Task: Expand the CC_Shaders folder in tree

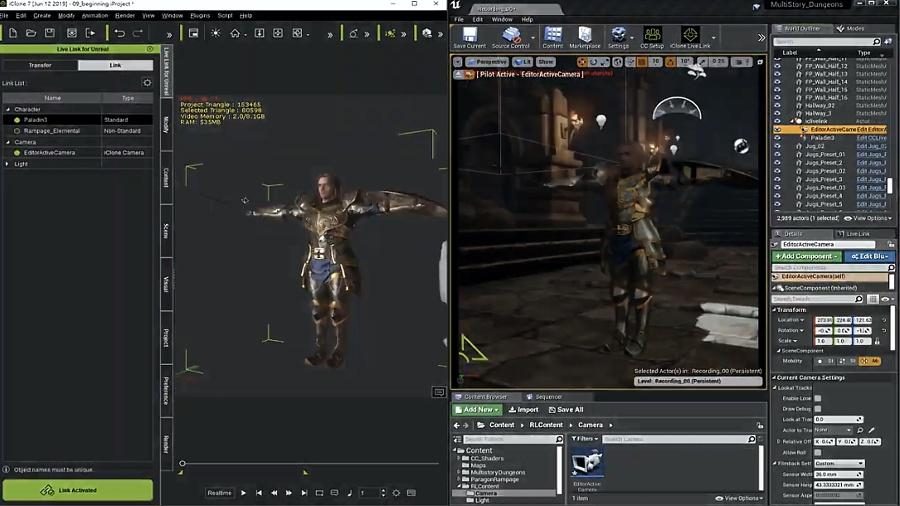Action: point(459,458)
